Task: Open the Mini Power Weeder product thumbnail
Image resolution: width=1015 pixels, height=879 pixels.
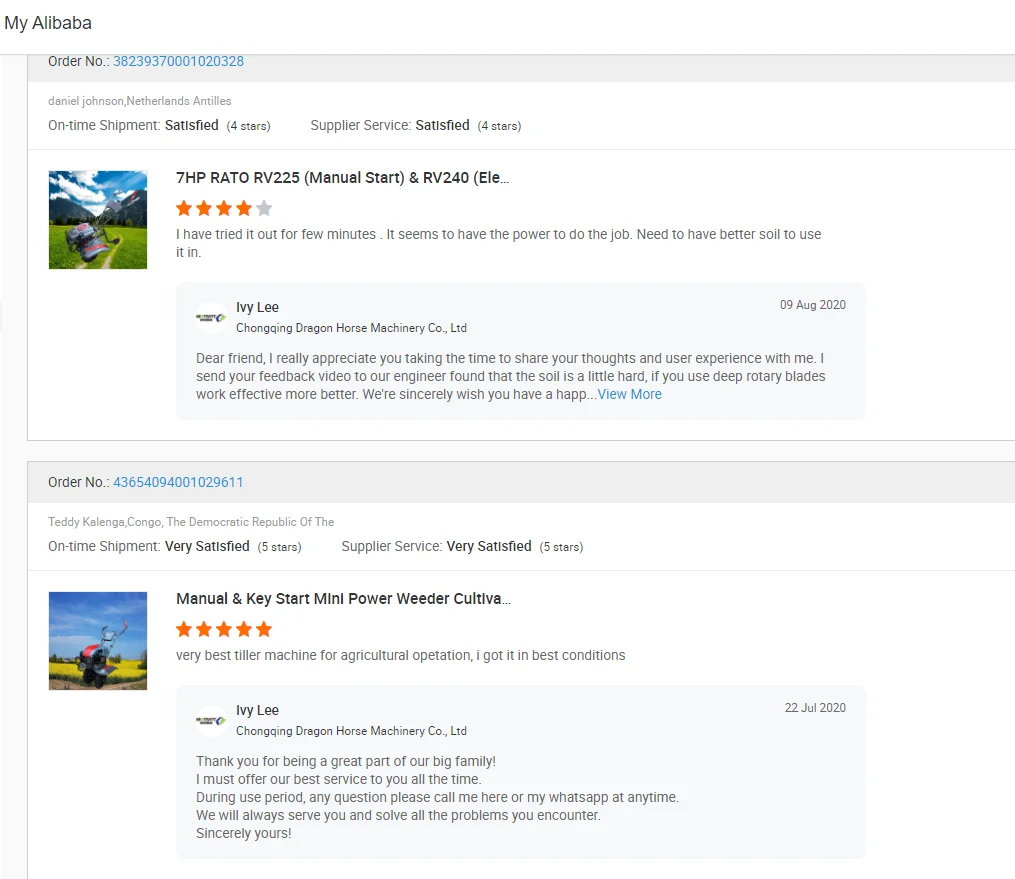Action: (x=98, y=641)
